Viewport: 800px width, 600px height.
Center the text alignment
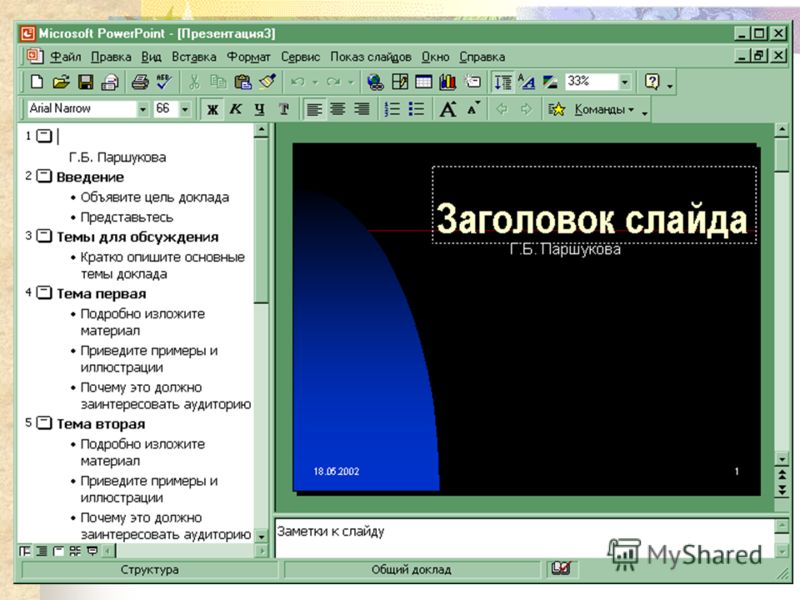(x=338, y=109)
